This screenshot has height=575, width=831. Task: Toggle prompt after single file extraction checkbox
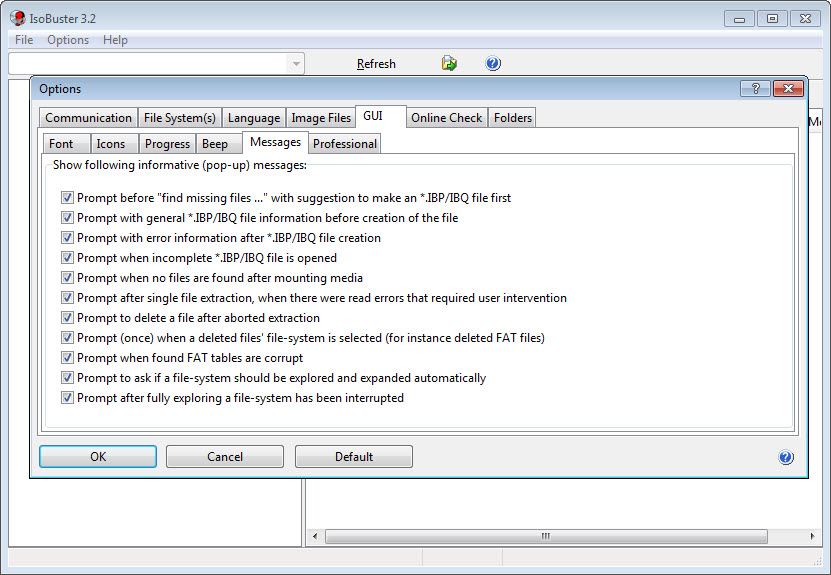click(x=67, y=298)
